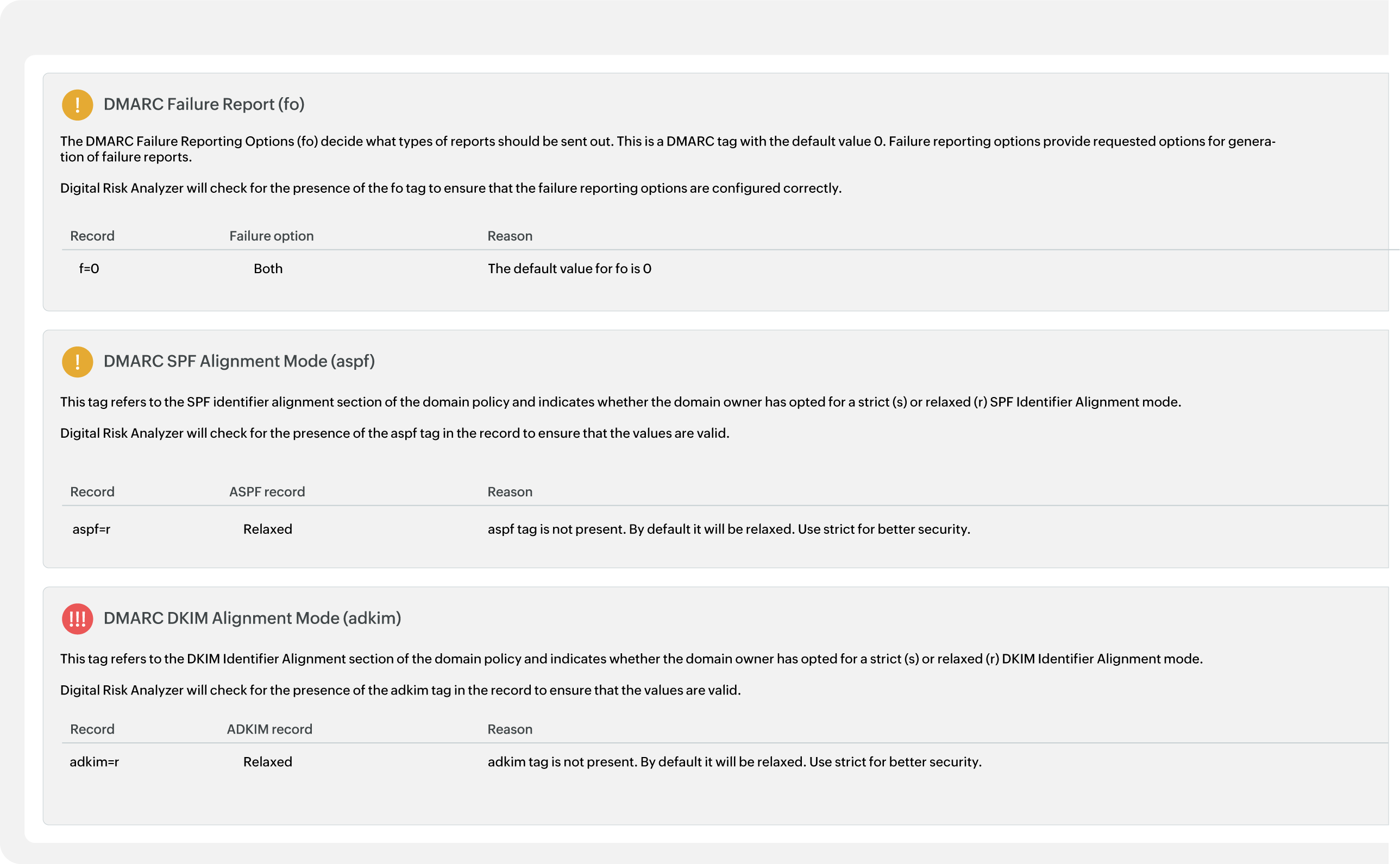Select the adkim=r record cell
The width and height of the screenshot is (1400, 864).
95,762
